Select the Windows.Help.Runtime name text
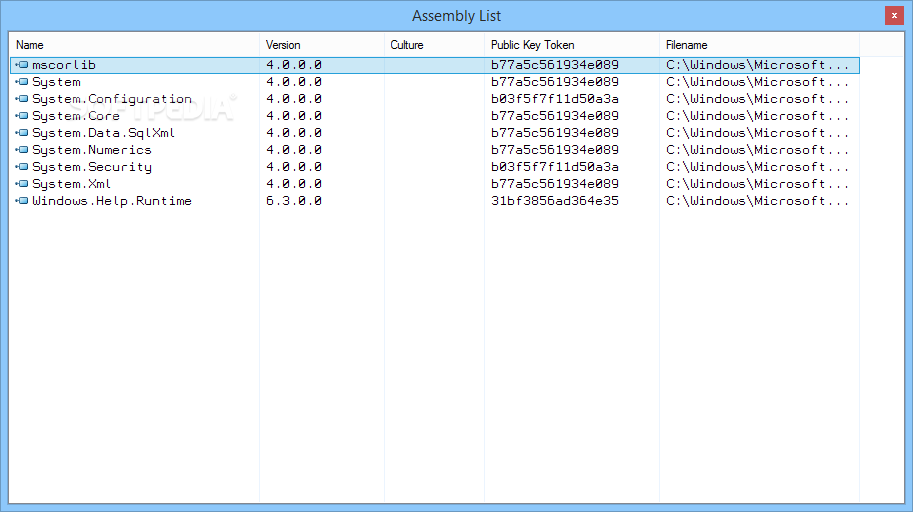Image resolution: width=913 pixels, height=512 pixels. (x=112, y=201)
